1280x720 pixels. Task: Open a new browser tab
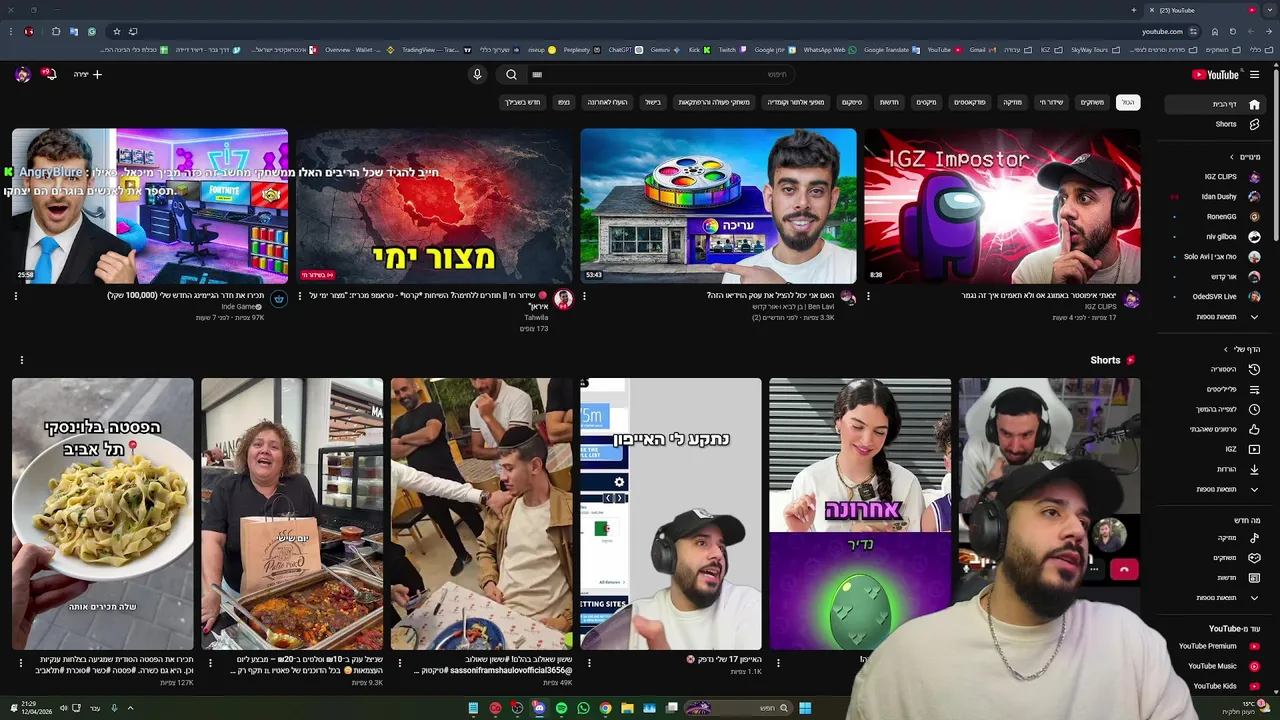[1133, 10]
